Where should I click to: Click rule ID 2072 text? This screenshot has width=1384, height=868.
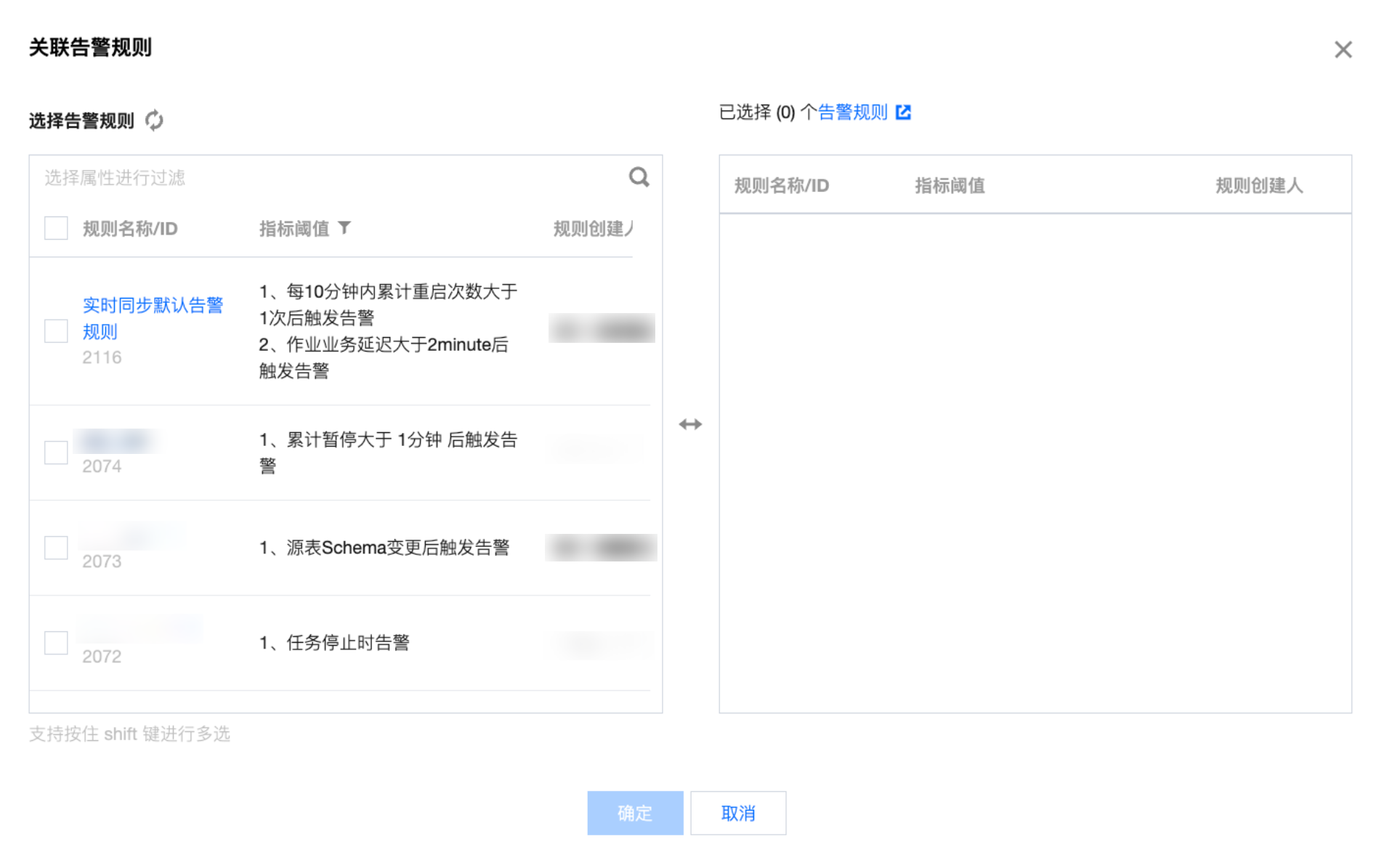click(102, 657)
